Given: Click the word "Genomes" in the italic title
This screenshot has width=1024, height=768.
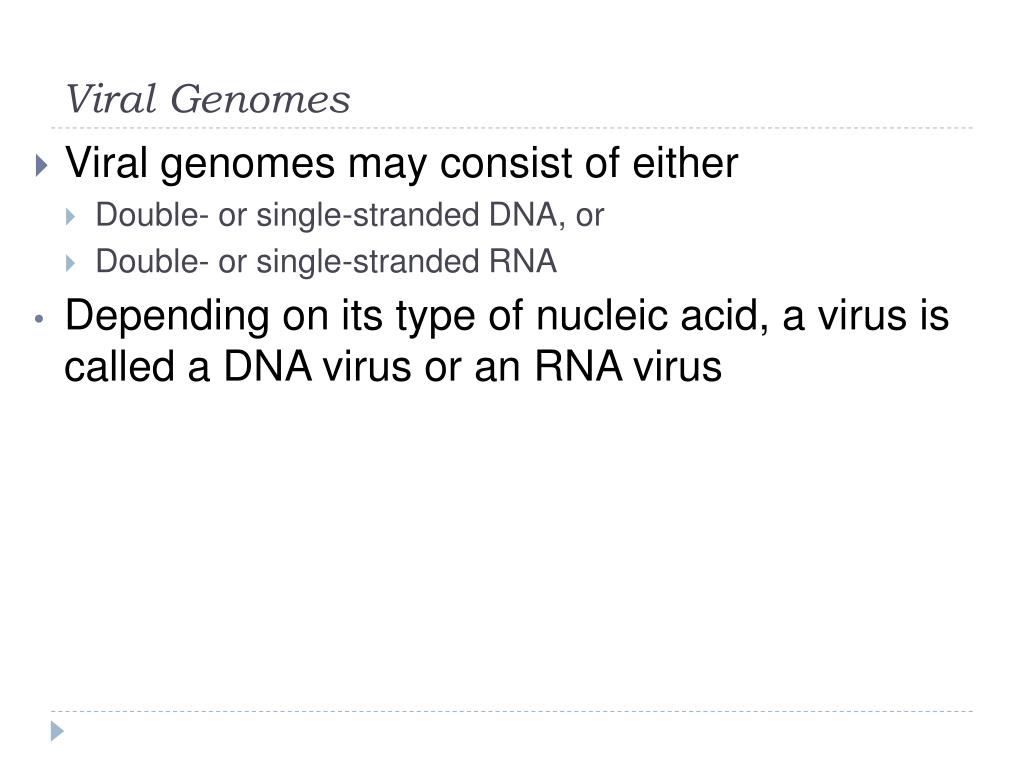Looking at the screenshot, I should [x=261, y=99].
